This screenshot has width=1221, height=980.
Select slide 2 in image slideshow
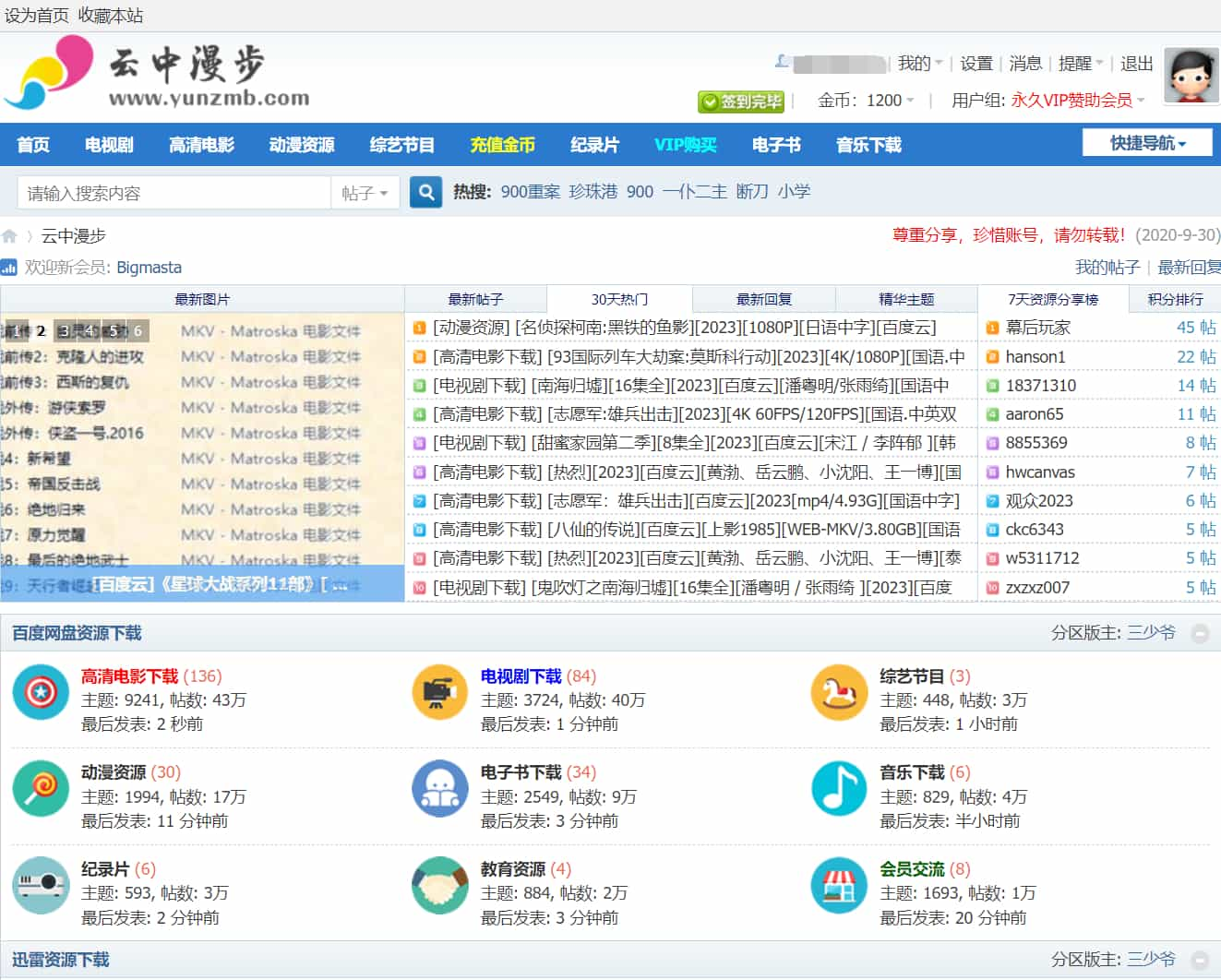pos(41,330)
